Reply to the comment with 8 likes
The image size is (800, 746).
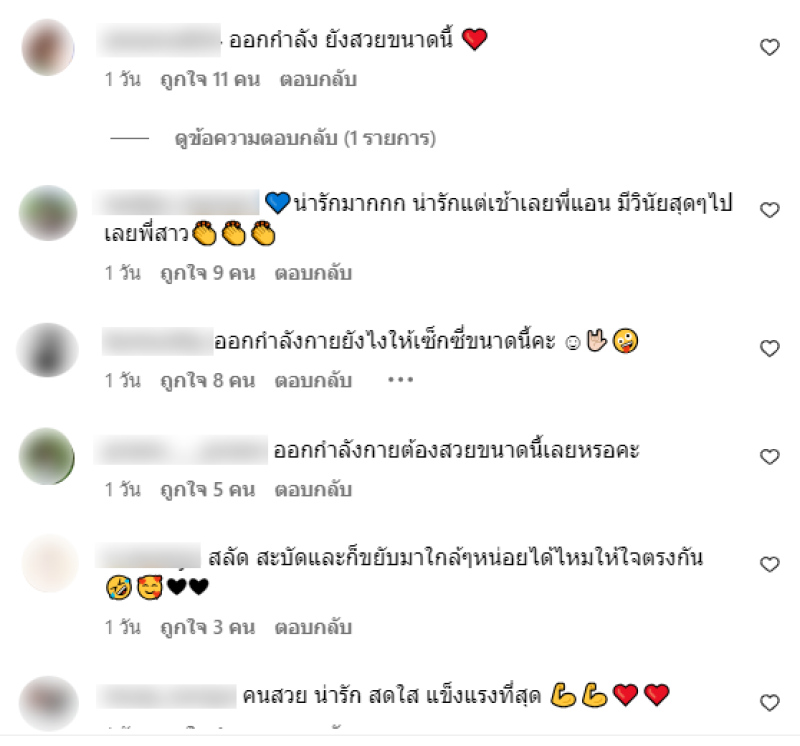(x=313, y=381)
